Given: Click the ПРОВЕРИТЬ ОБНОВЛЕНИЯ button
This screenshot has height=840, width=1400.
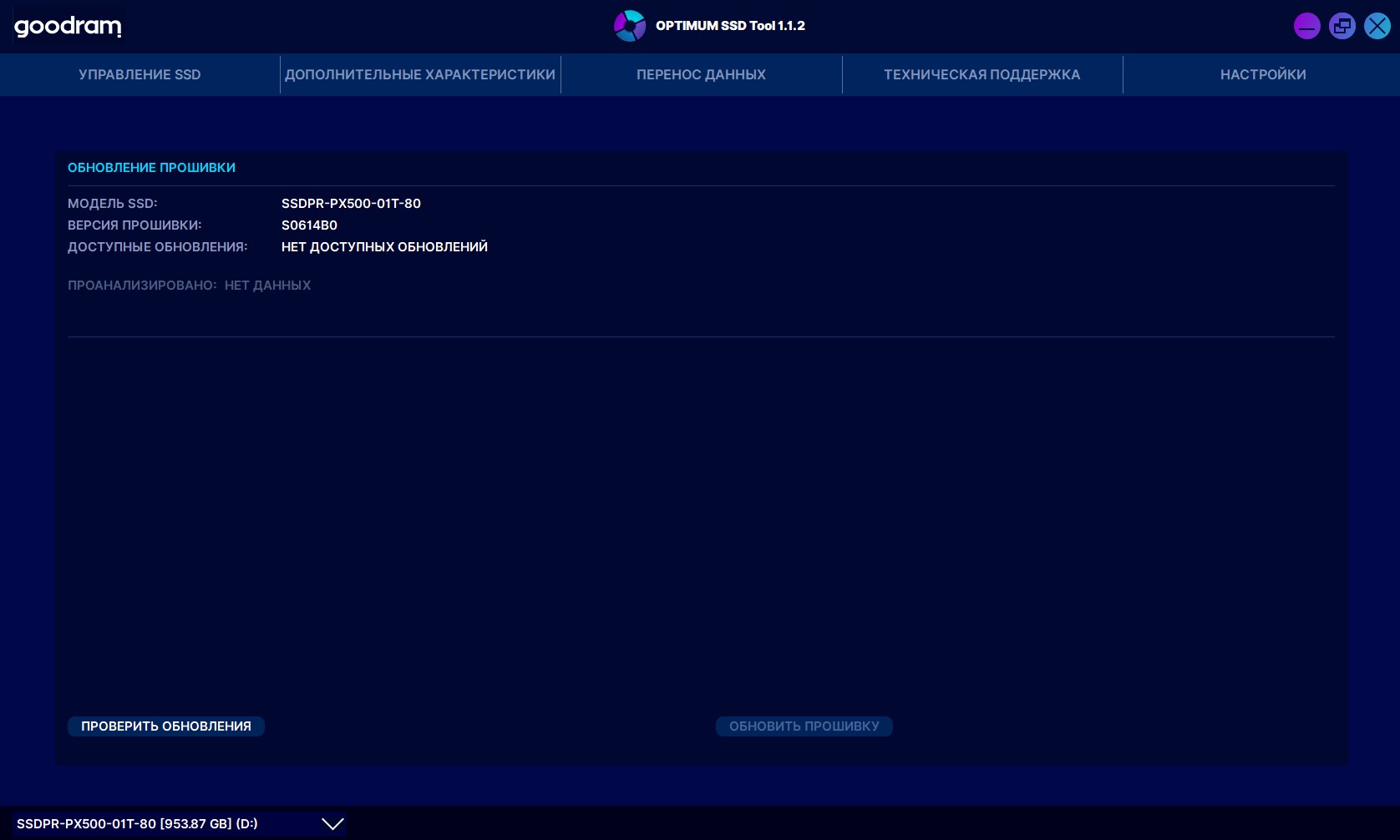Looking at the screenshot, I should click(x=166, y=726).
